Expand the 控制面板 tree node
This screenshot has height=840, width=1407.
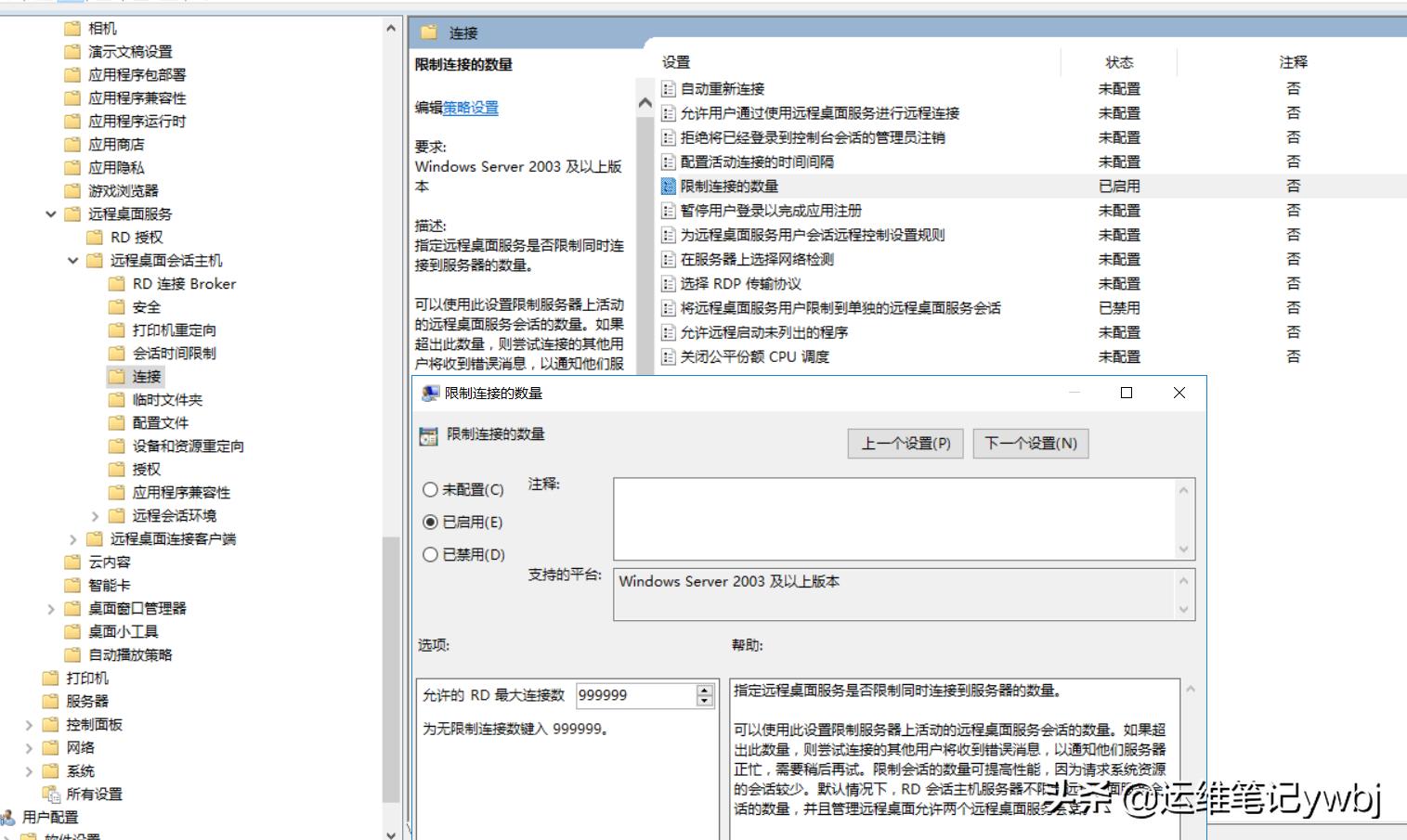pyautogui.click(x=28, y=724)
